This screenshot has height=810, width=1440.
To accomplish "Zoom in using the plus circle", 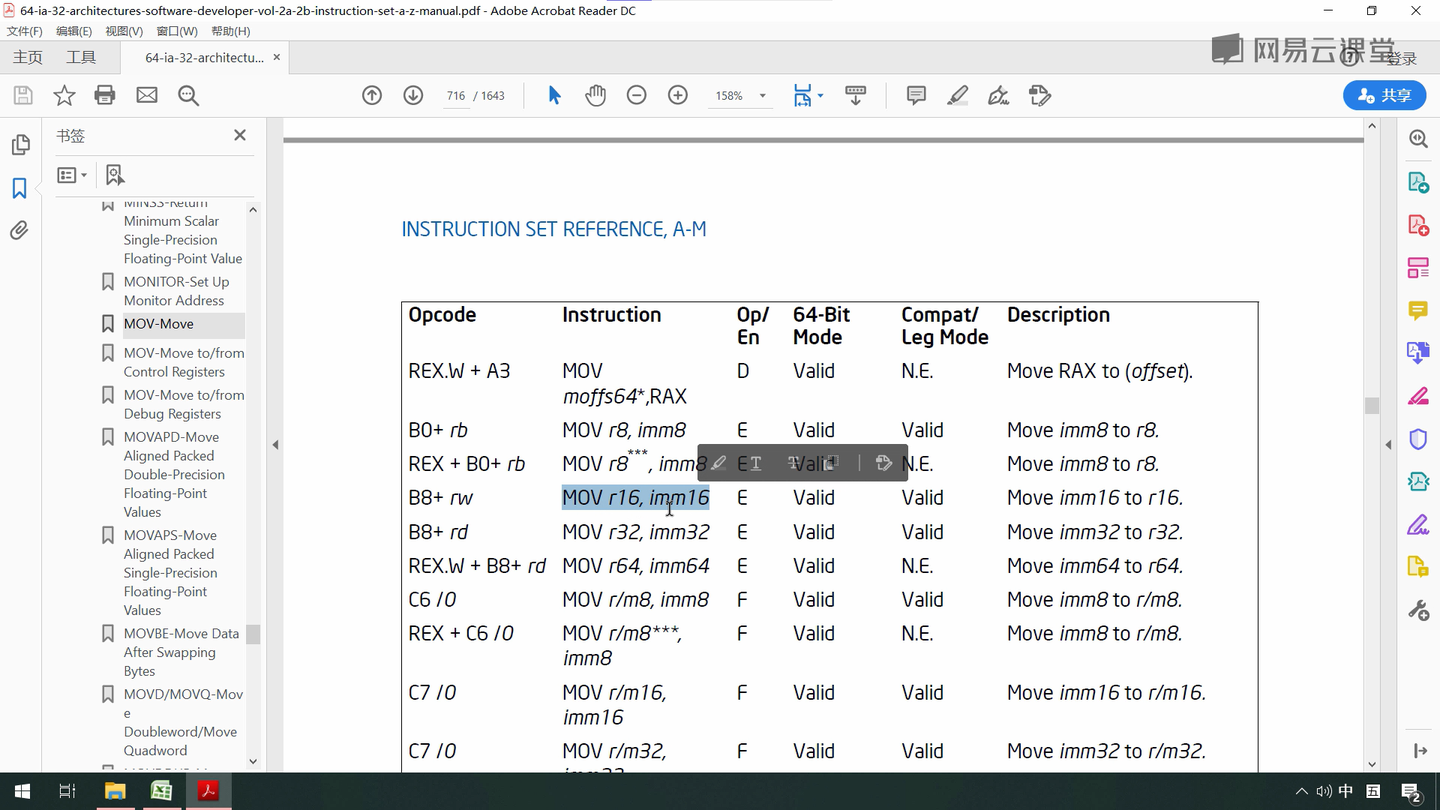I will click(x=678, y=95).
